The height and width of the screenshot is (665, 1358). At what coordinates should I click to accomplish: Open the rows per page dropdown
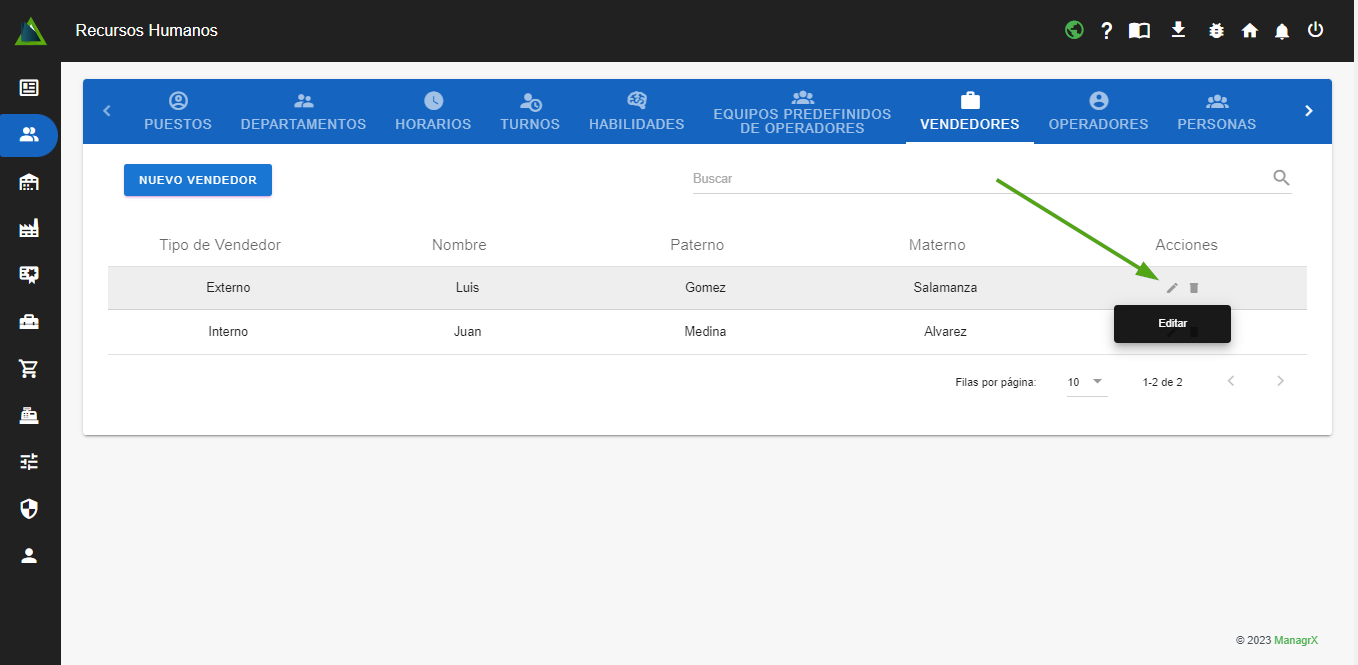click(1086, 382)
